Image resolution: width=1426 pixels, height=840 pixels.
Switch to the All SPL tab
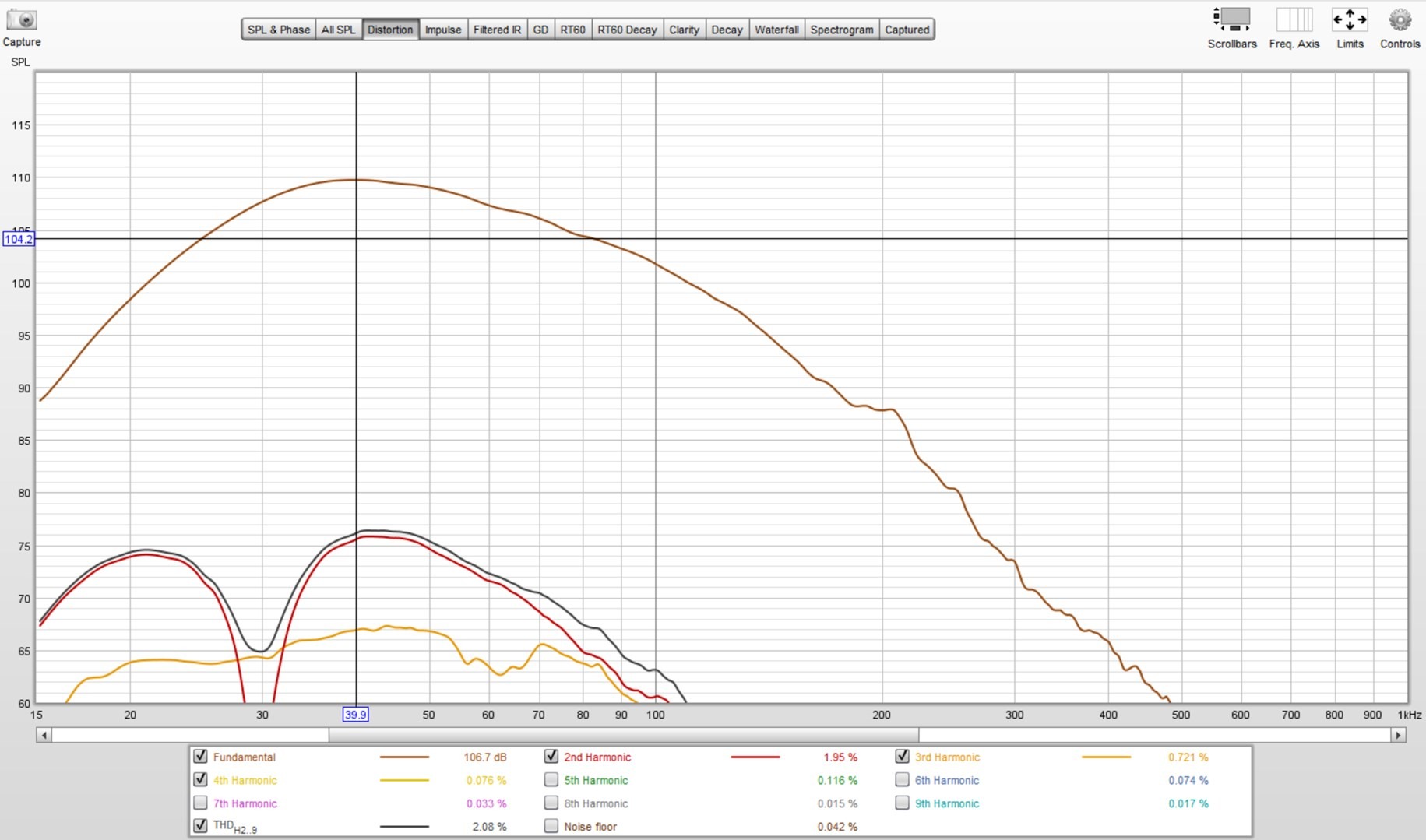[339, 30]
